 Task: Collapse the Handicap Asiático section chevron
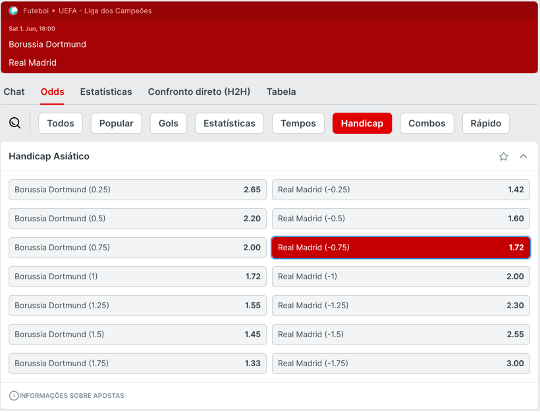click(x=523, y=156)
